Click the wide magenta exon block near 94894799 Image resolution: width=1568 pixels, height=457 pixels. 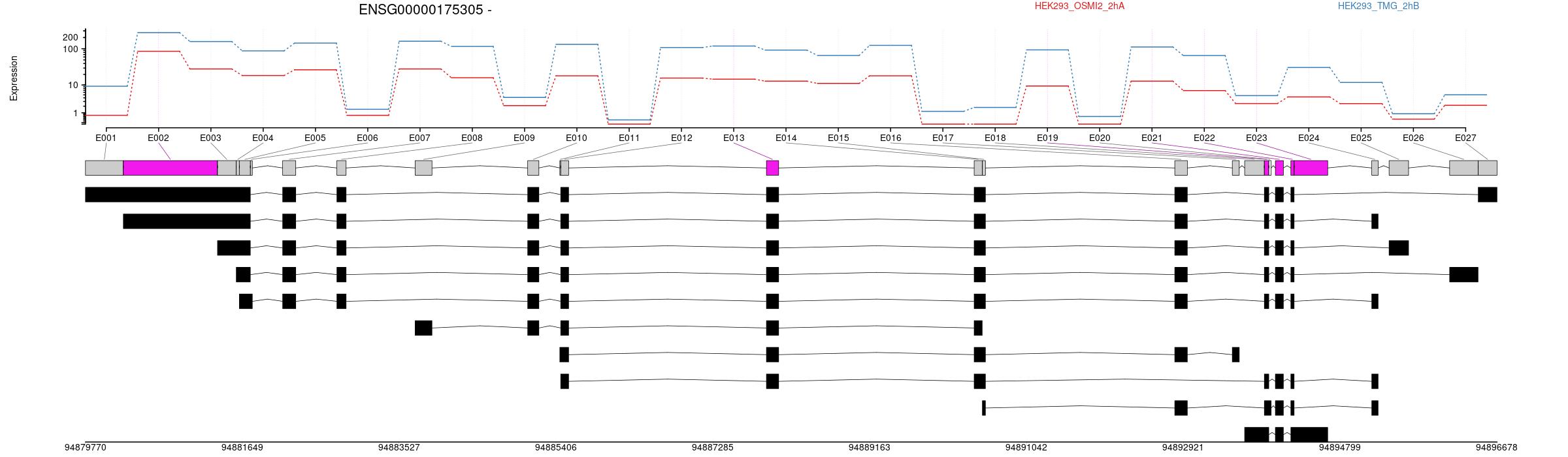(x=1311, y=168)
